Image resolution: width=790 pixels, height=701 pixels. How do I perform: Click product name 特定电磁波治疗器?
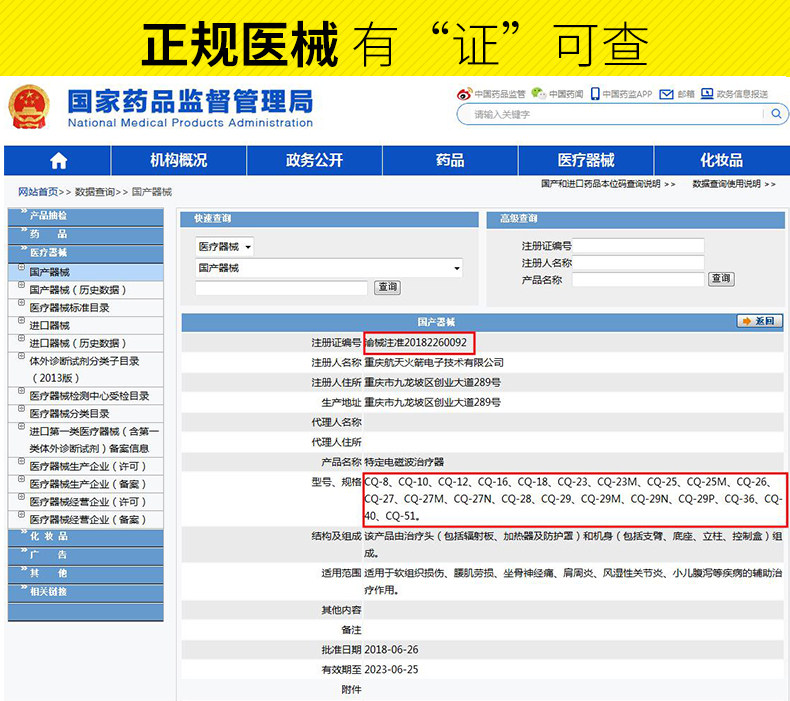(404, 462)
